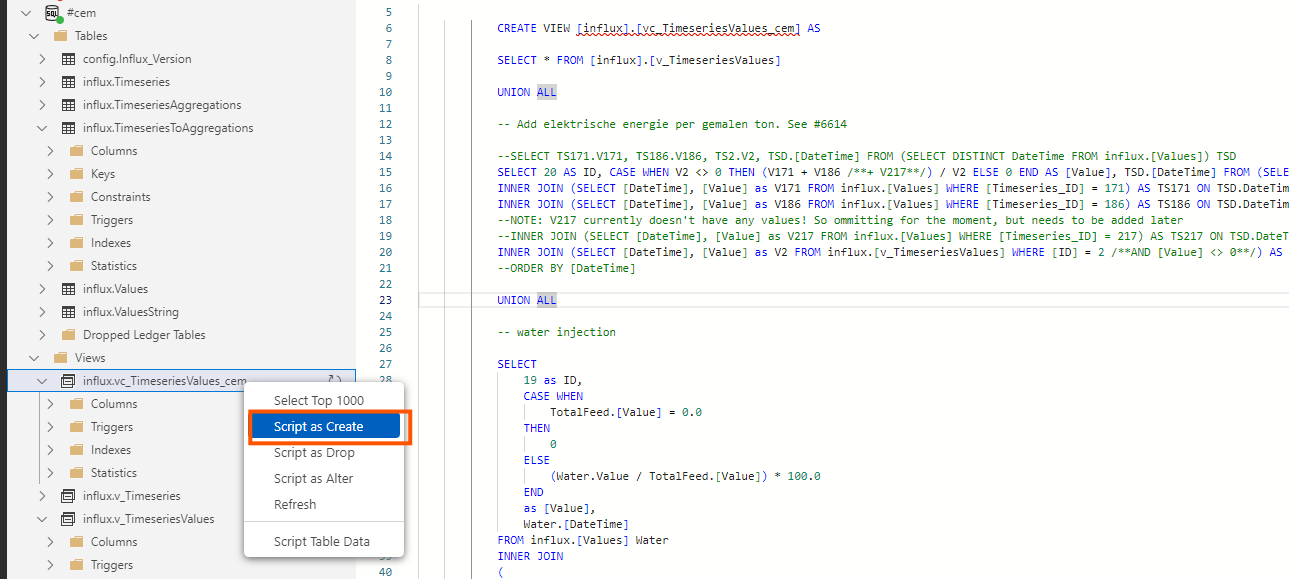Collapse the #cem database node
This screenshot has width=1289, height=579.
(26, 13)
